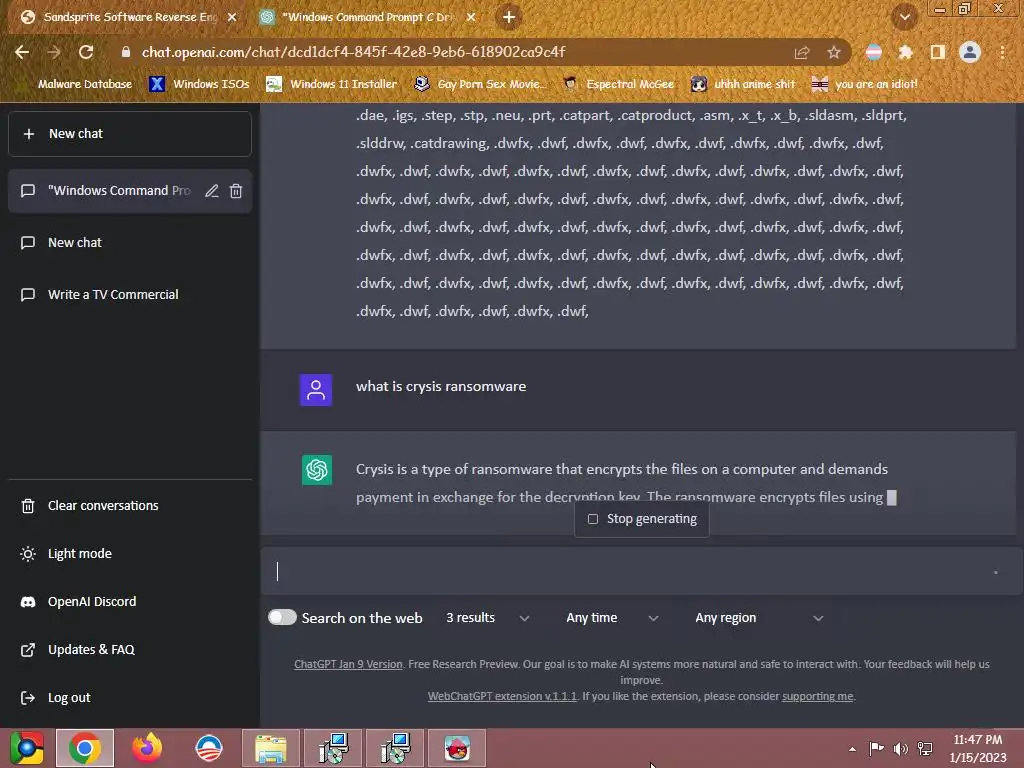Open the Chrome profile avatar
This screenshot has width=1024, height=768.
970,52
